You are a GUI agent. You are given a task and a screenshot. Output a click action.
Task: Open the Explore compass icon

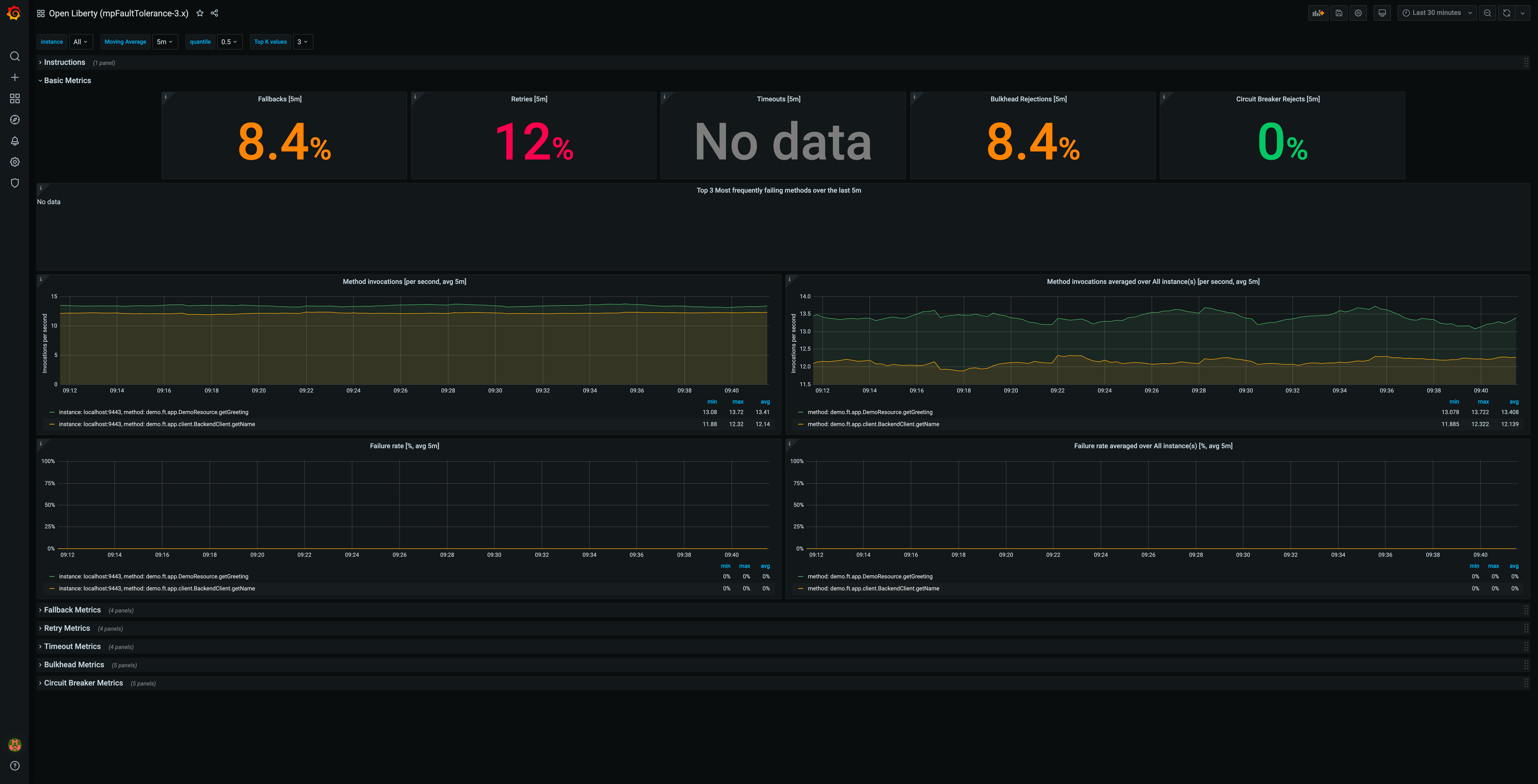[15, 120]
